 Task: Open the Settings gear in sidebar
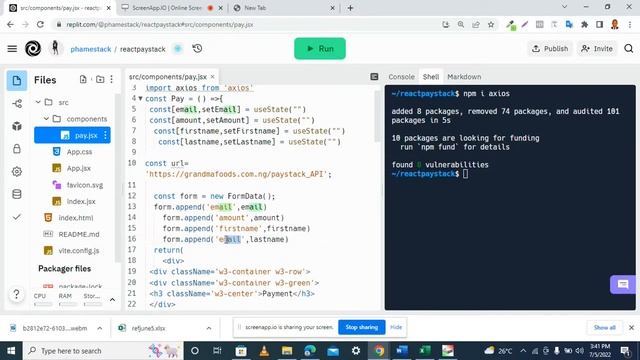17,171
